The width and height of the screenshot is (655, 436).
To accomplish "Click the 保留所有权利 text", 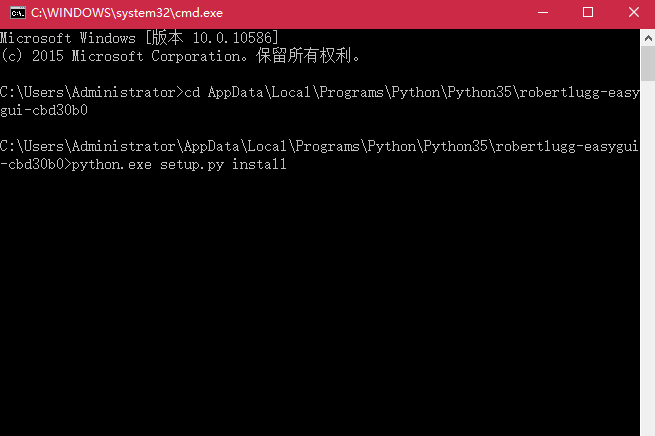I will tap(312, 55).
